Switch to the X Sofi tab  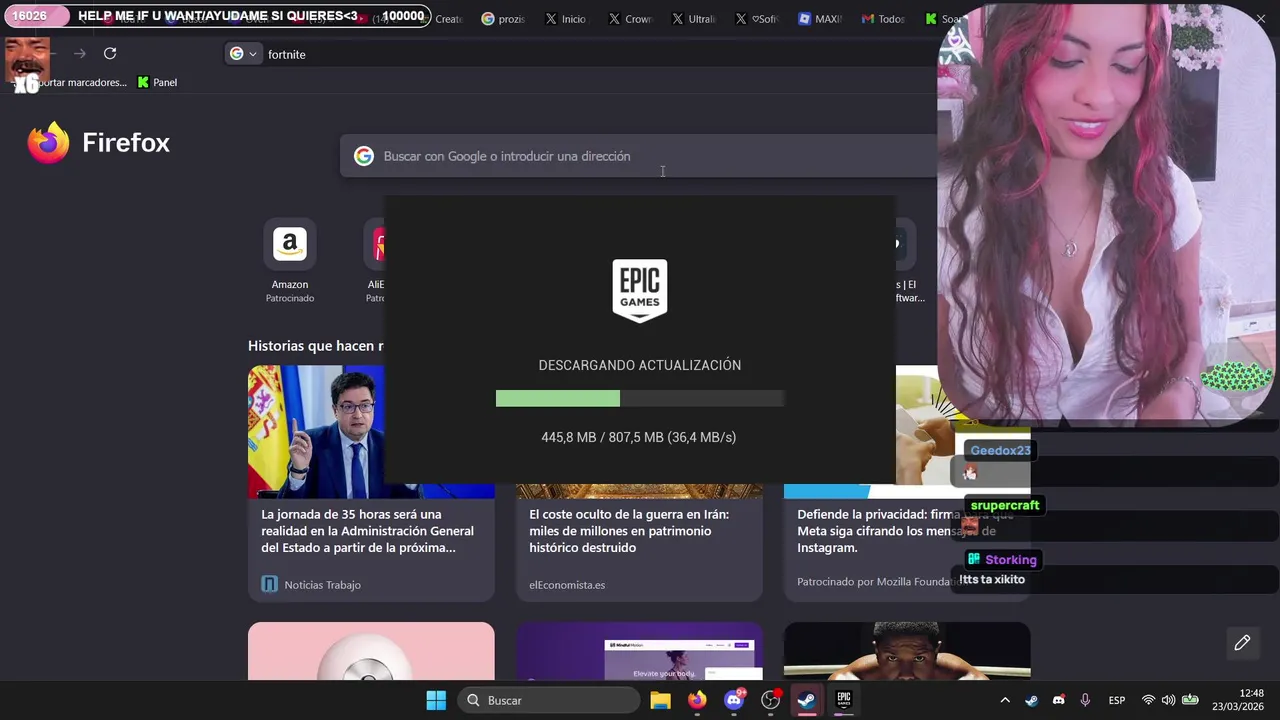tap(757, 19)
